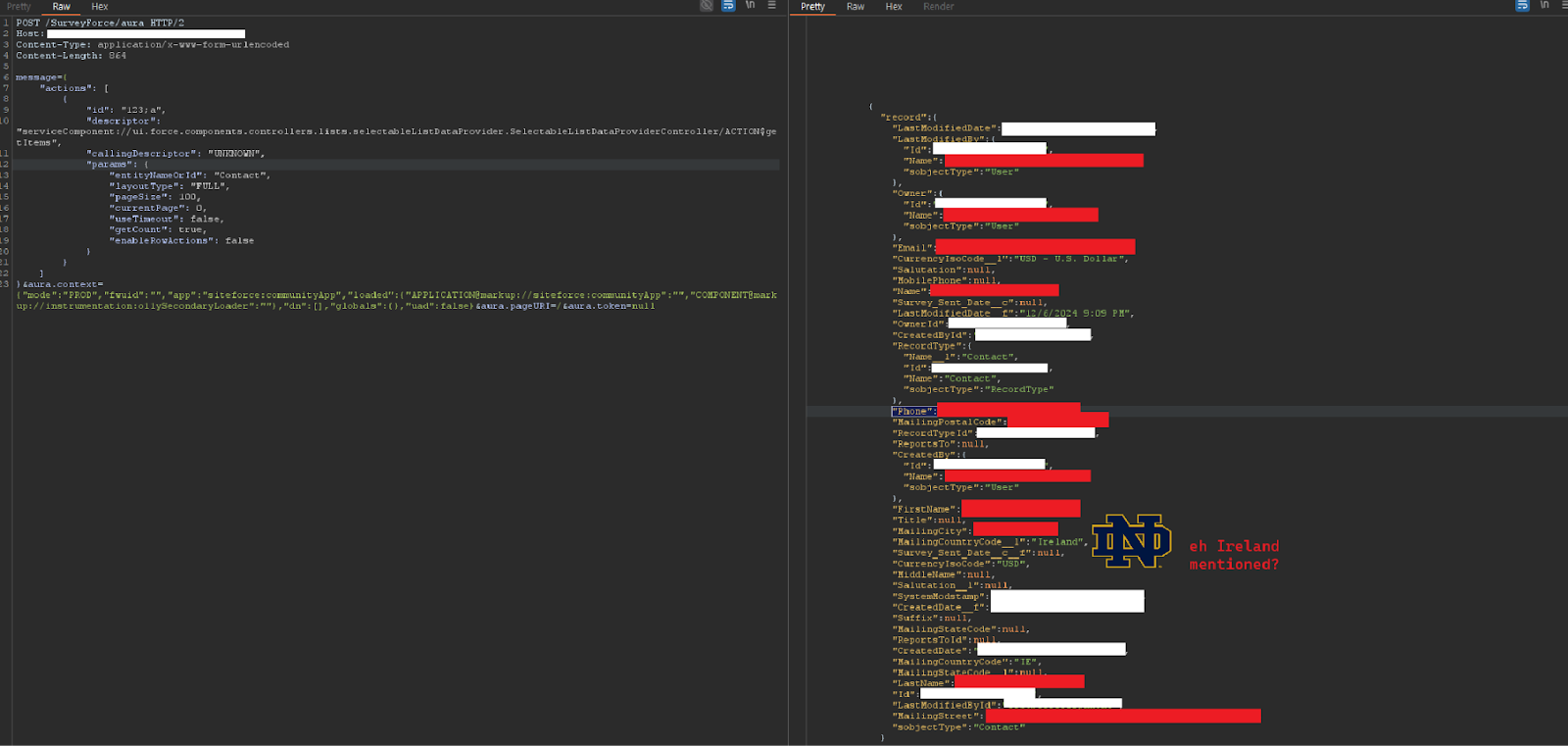This screenshot has height=746, width=1568.
Task: Click the "Name__l":"Contact" line
Action: pos(960,357)
